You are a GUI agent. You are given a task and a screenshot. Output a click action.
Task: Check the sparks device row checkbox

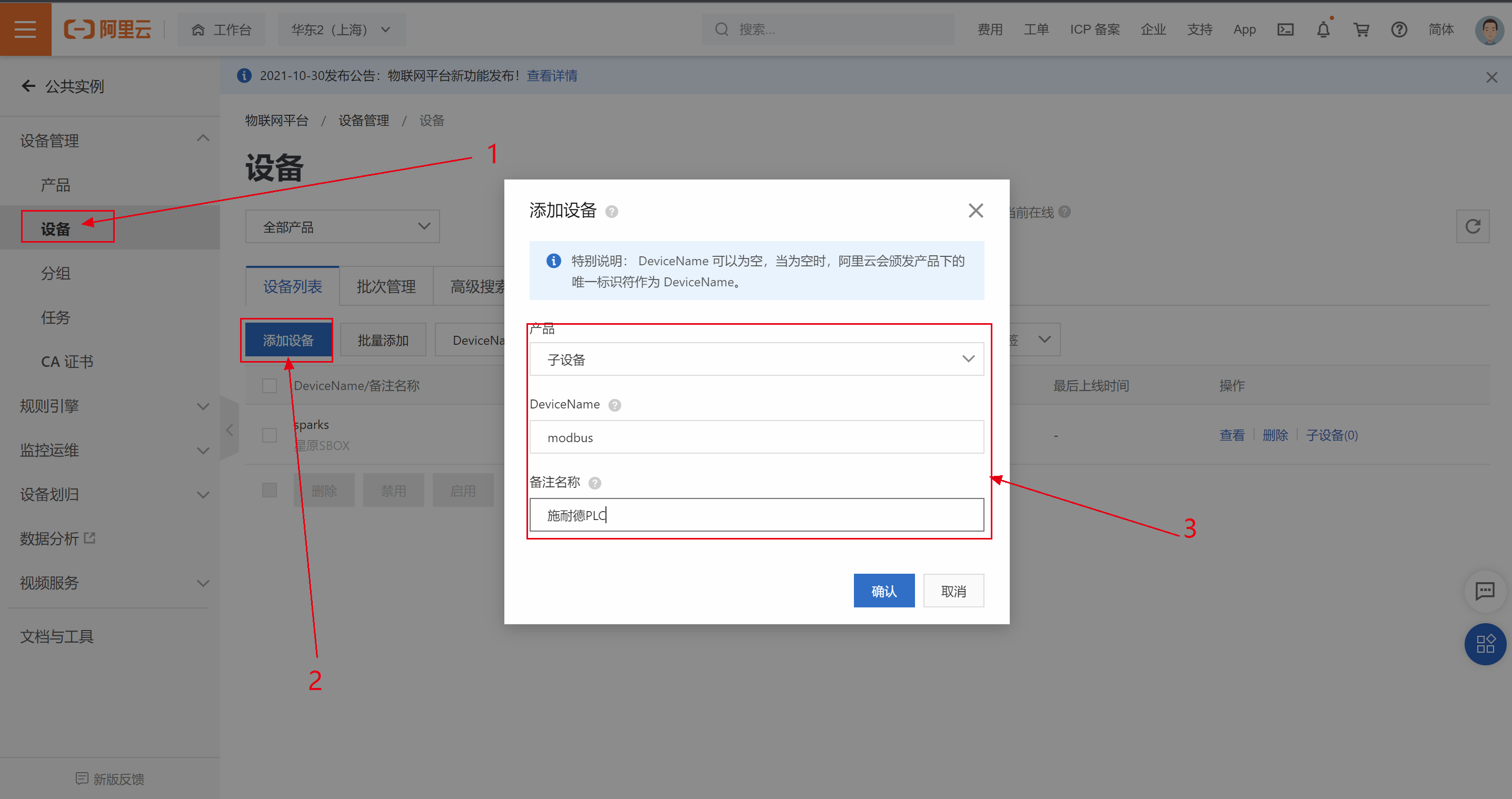click(x=270, y=435)
